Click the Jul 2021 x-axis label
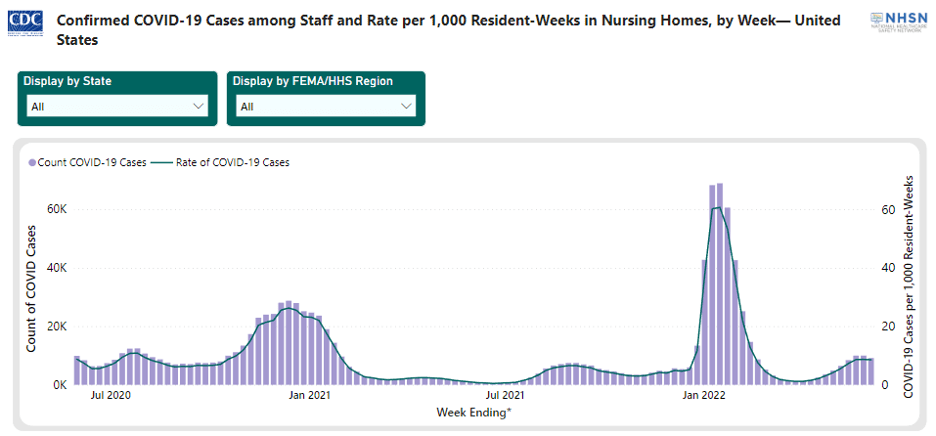 pyautogui.click(x=506, y=396)
